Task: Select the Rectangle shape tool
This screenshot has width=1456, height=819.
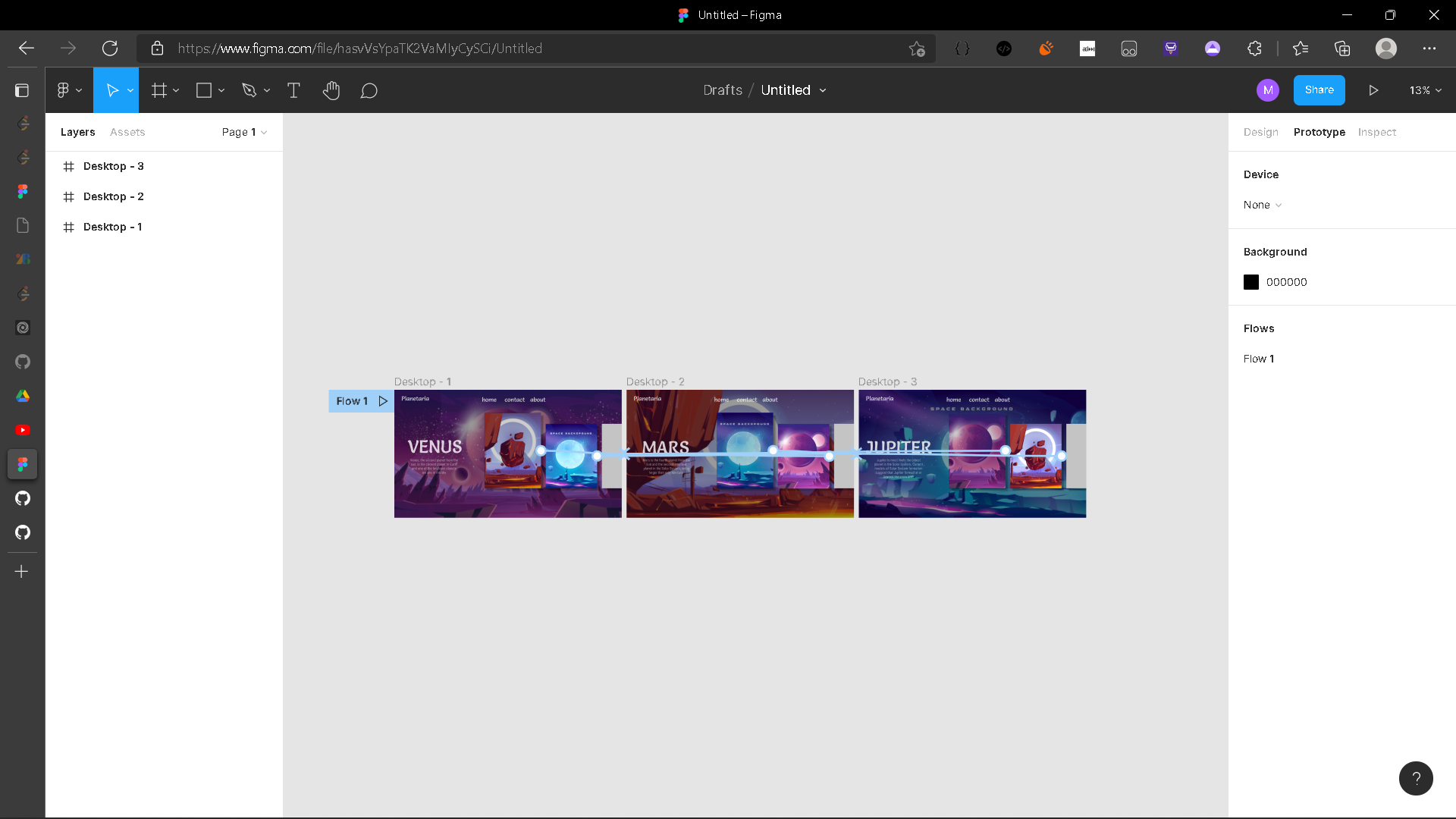Action: point(203,89)
